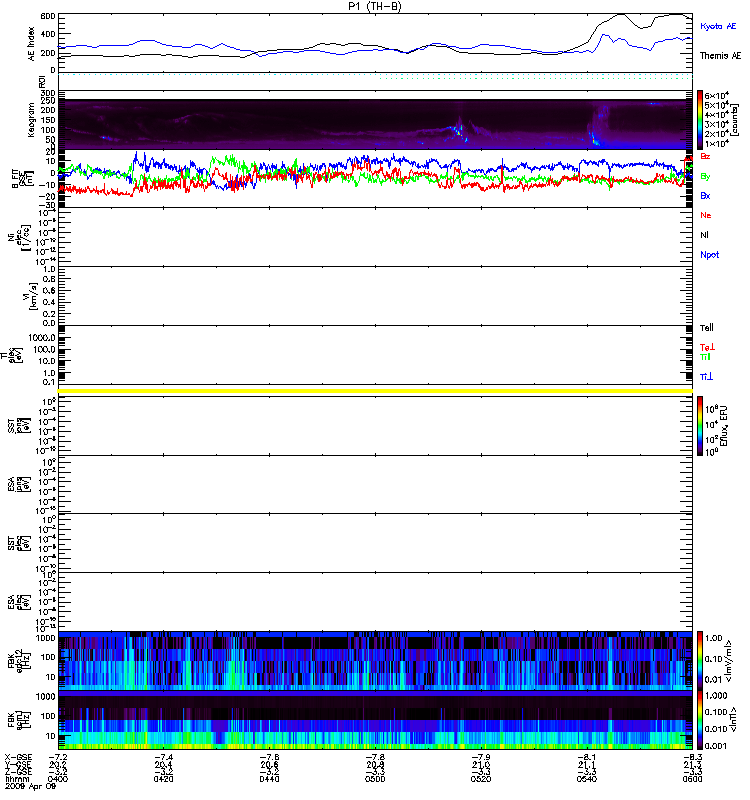Click the "6×10⁴" Keogram colorbar tick label
The image size is (750, 800).
click(x=716, y=95)
